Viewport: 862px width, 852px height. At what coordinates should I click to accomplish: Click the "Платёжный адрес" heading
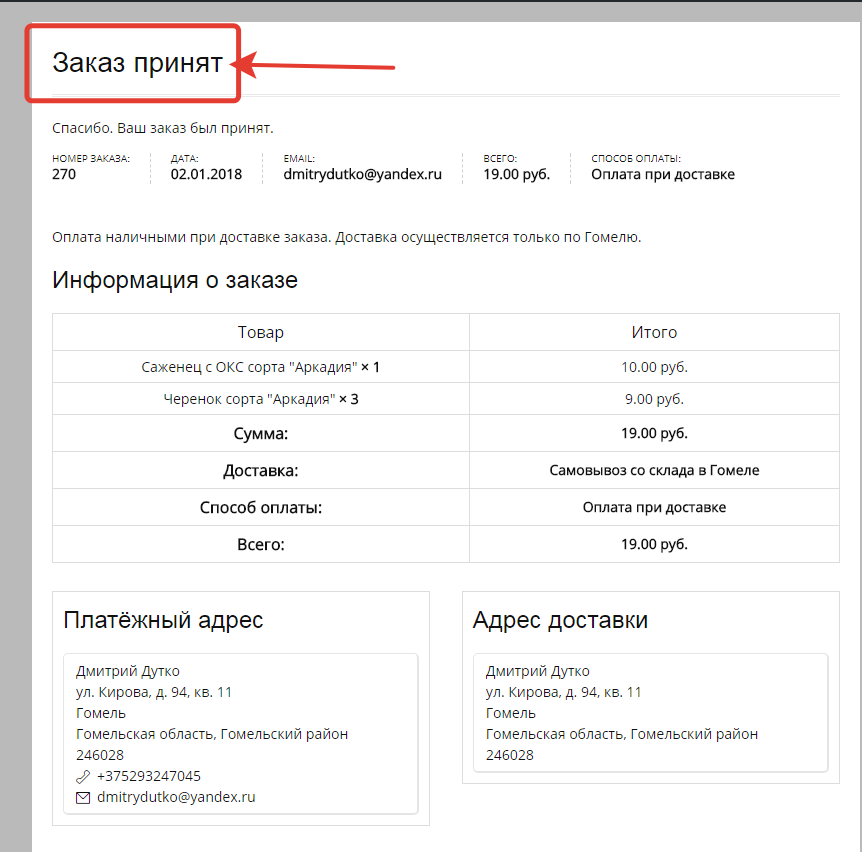(x=163, y=620)
